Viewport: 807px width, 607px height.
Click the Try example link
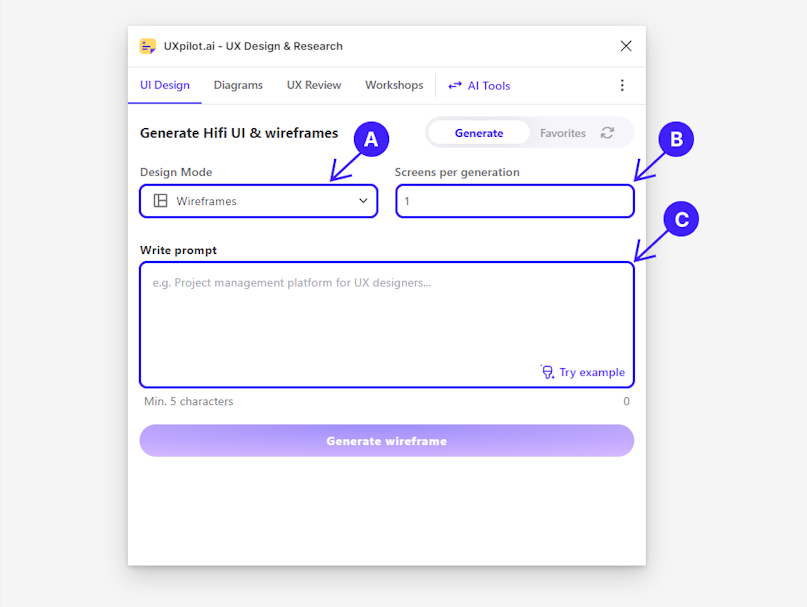pyautogui.click(x=593, y=372)
